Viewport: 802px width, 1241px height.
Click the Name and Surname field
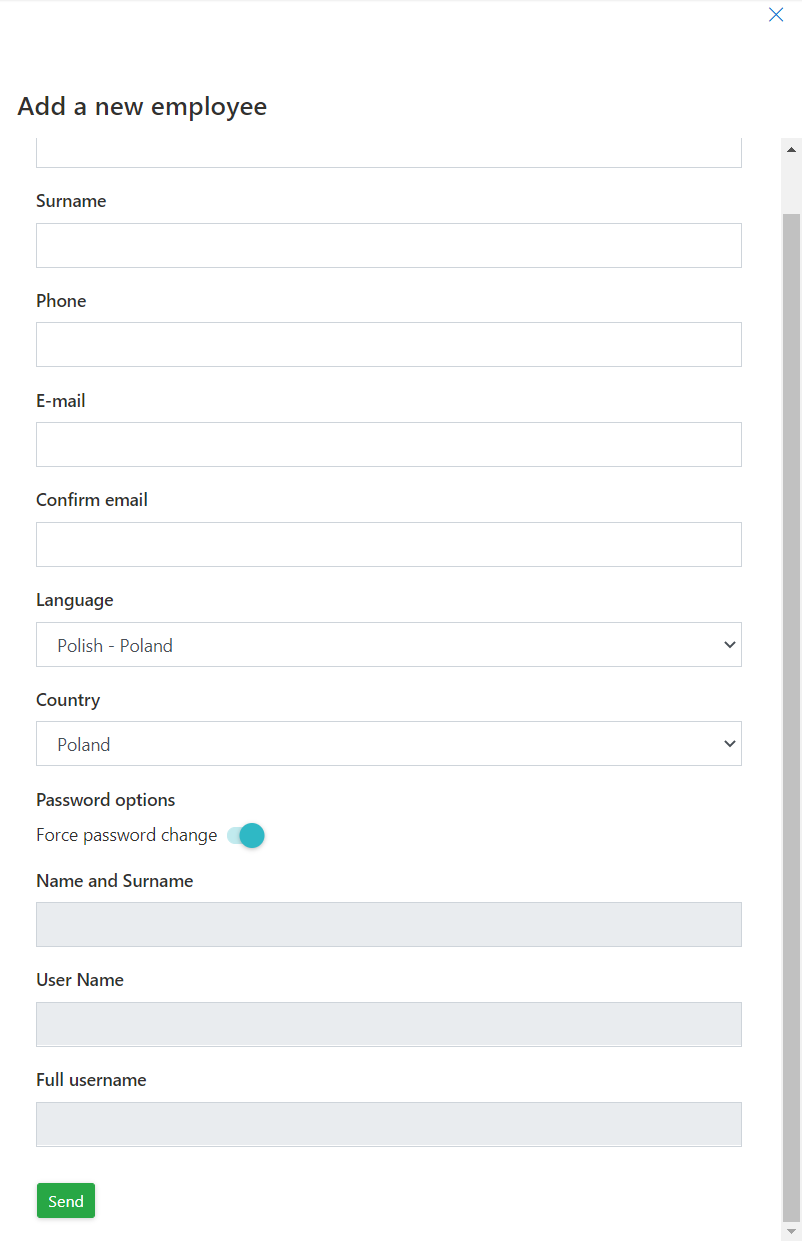tap(388, 925)
